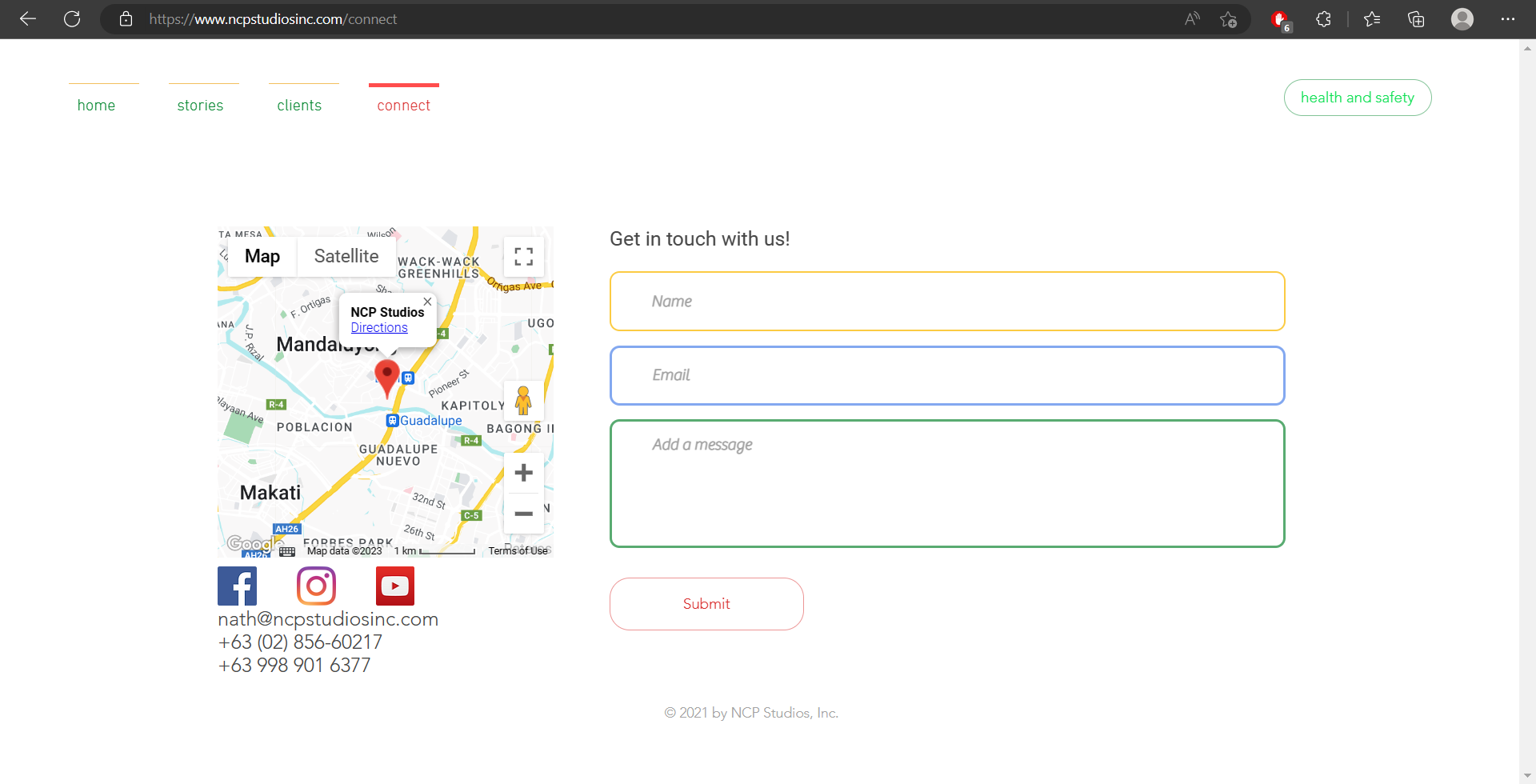Screen dimensions: 1536x784
Task: Navigate to the home page tab
Action: point(96,106)
